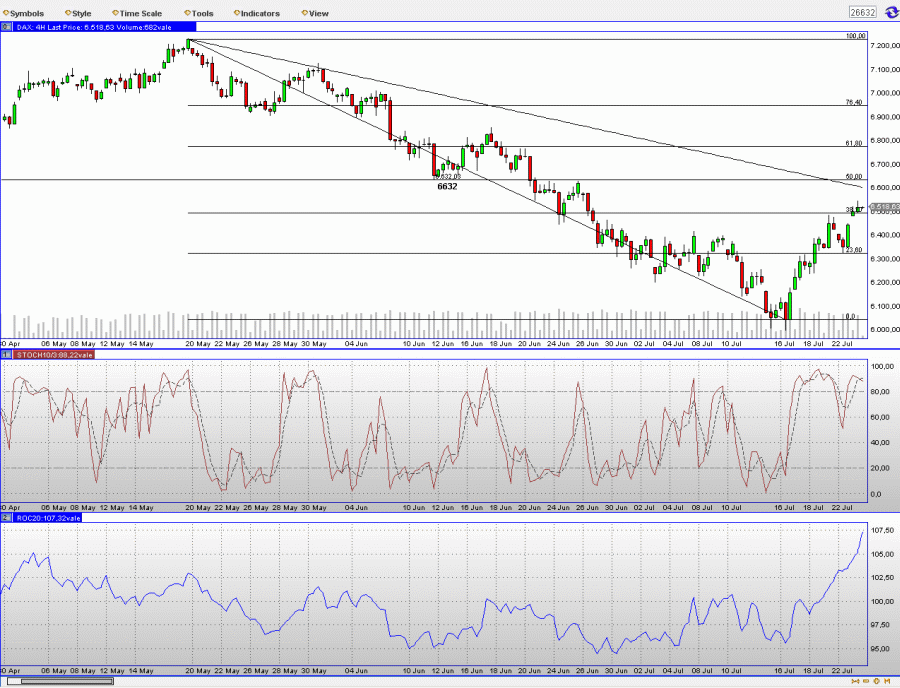
Task: Open the Style menu
Action: [78, 13]
